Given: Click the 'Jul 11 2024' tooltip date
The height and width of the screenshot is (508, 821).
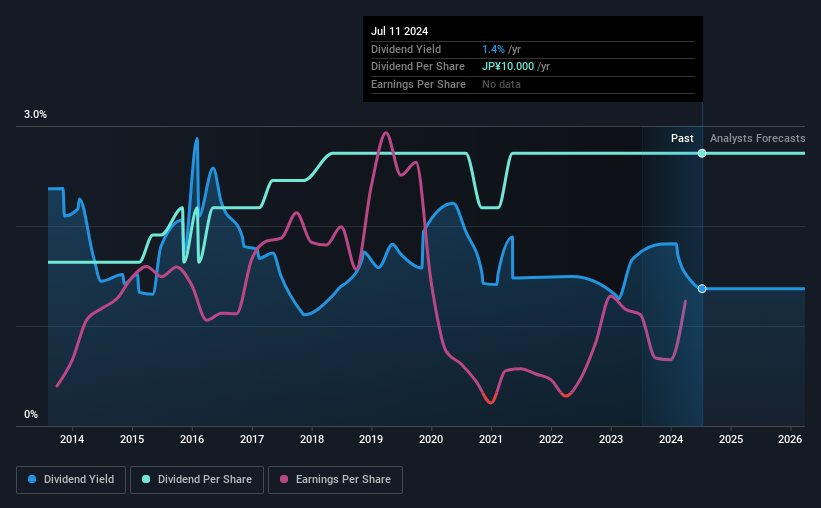Looking at the screenshot, I should pyautogui.click(x=400, y=31).
